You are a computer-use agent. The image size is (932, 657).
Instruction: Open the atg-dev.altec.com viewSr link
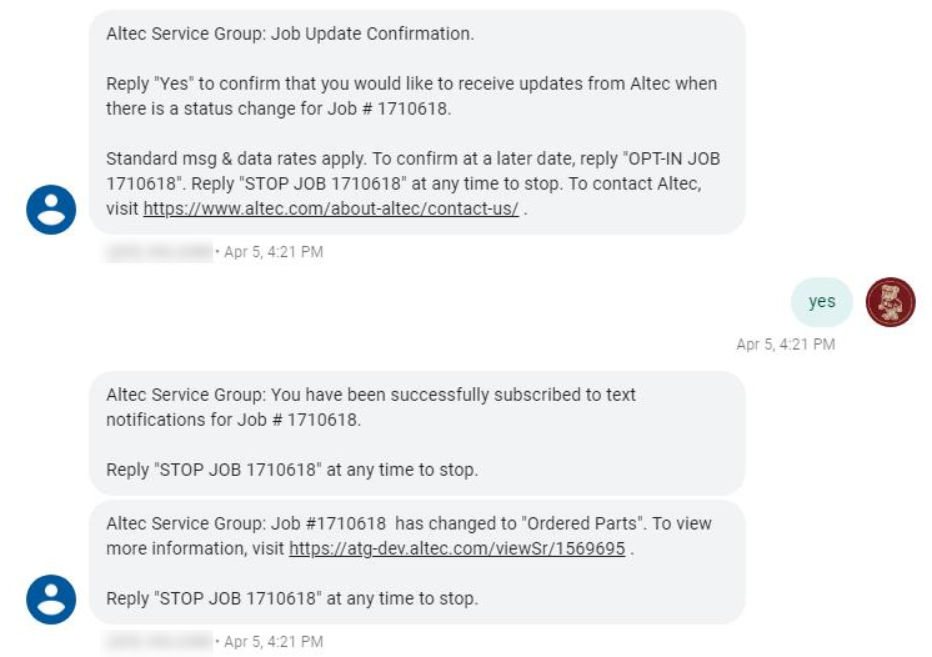tap(457, 548)
